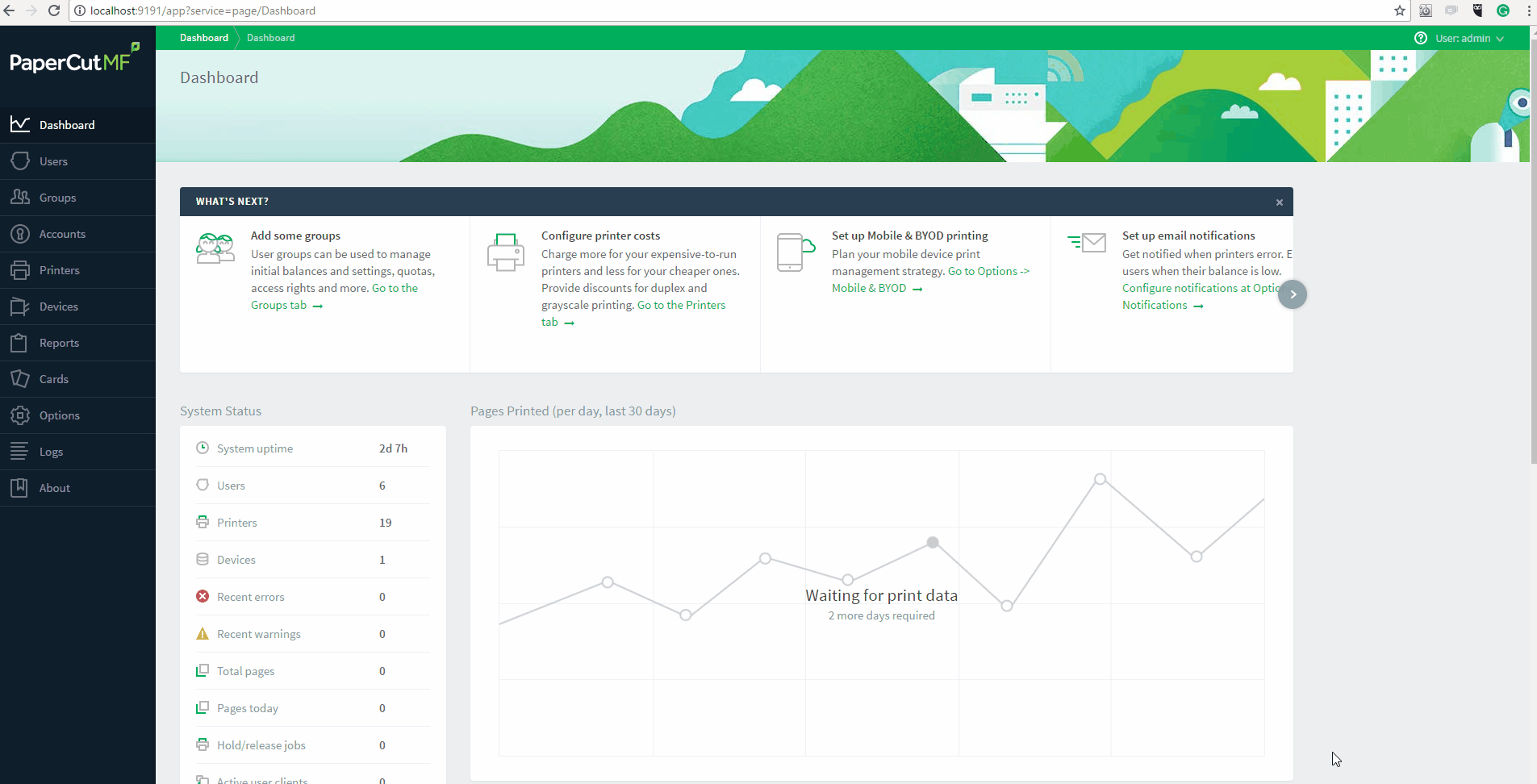Screen dimensions: 1537x784
Task: Click the Waiting for print data text
Action: click(x=882, y=595)
